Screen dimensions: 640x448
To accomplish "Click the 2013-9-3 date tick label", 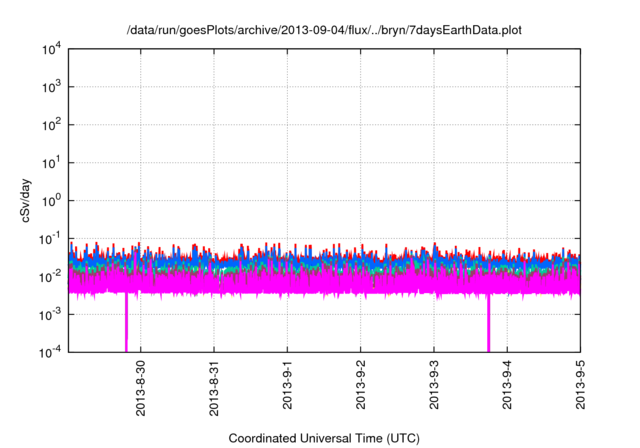I will [x=434, y=384].
